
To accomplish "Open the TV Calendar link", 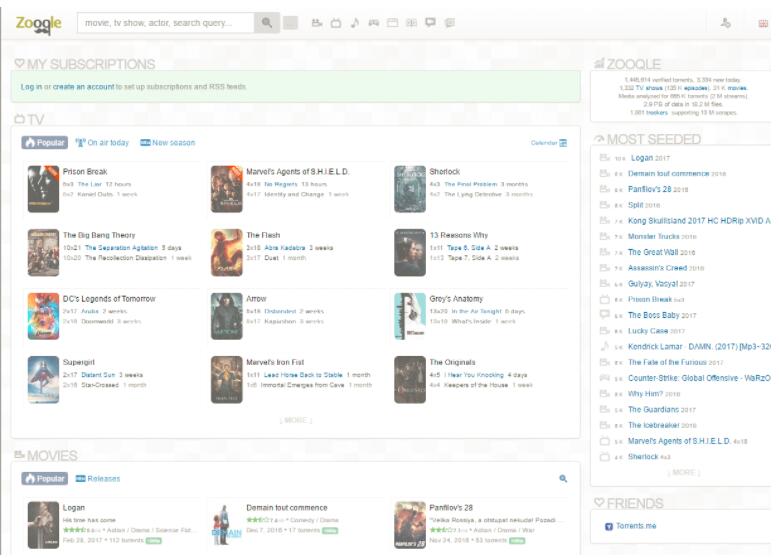I will 549,143.
